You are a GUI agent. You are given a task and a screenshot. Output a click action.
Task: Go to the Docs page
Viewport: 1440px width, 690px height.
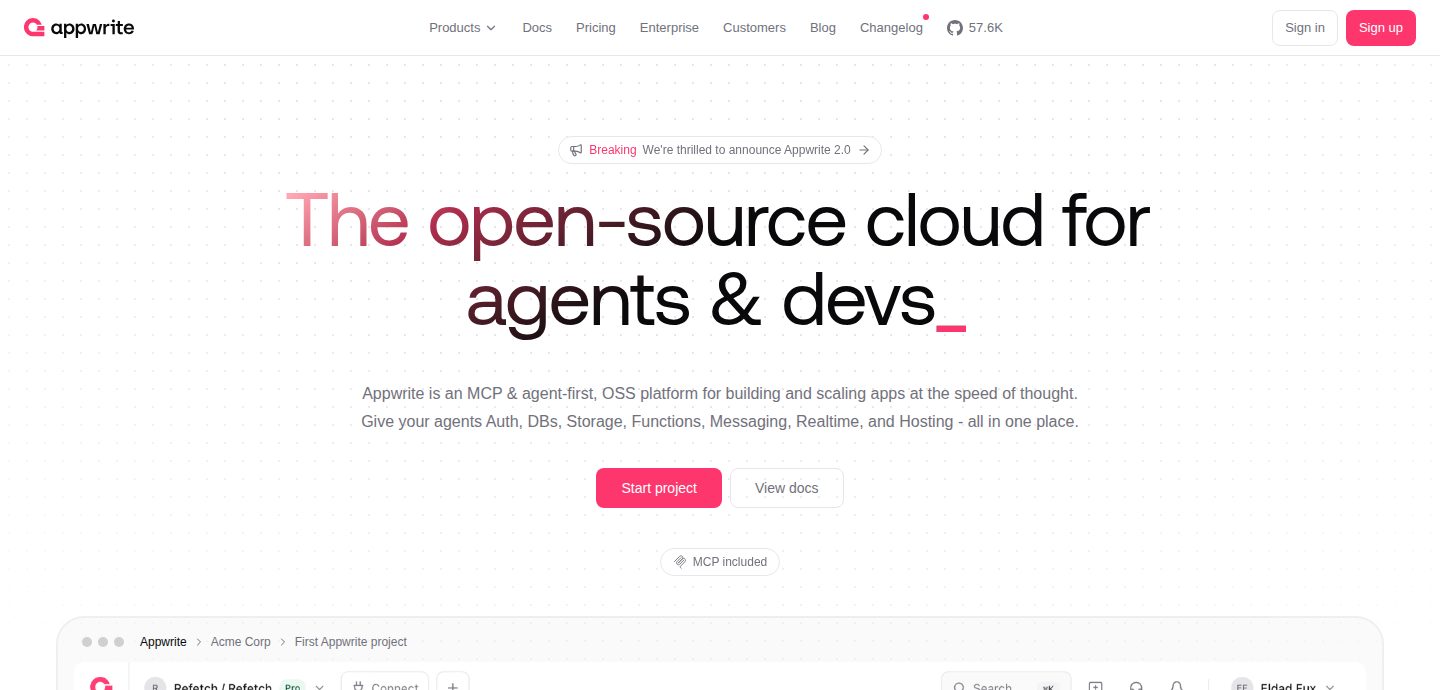click(537, 28)
